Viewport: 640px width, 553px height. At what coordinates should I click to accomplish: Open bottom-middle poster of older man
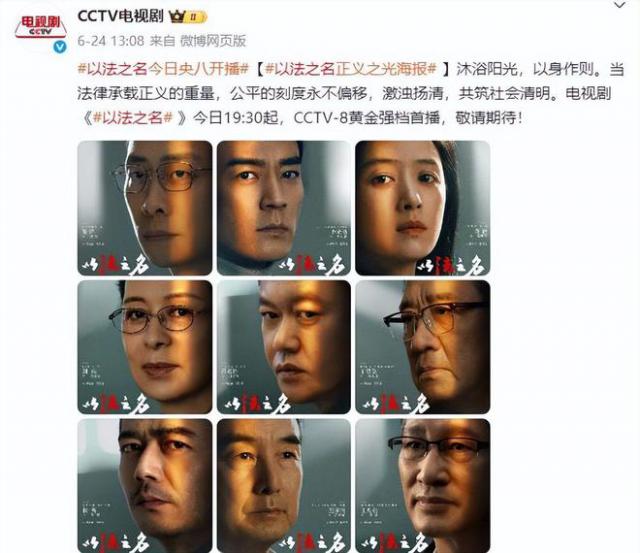click(x=284, y=486)
